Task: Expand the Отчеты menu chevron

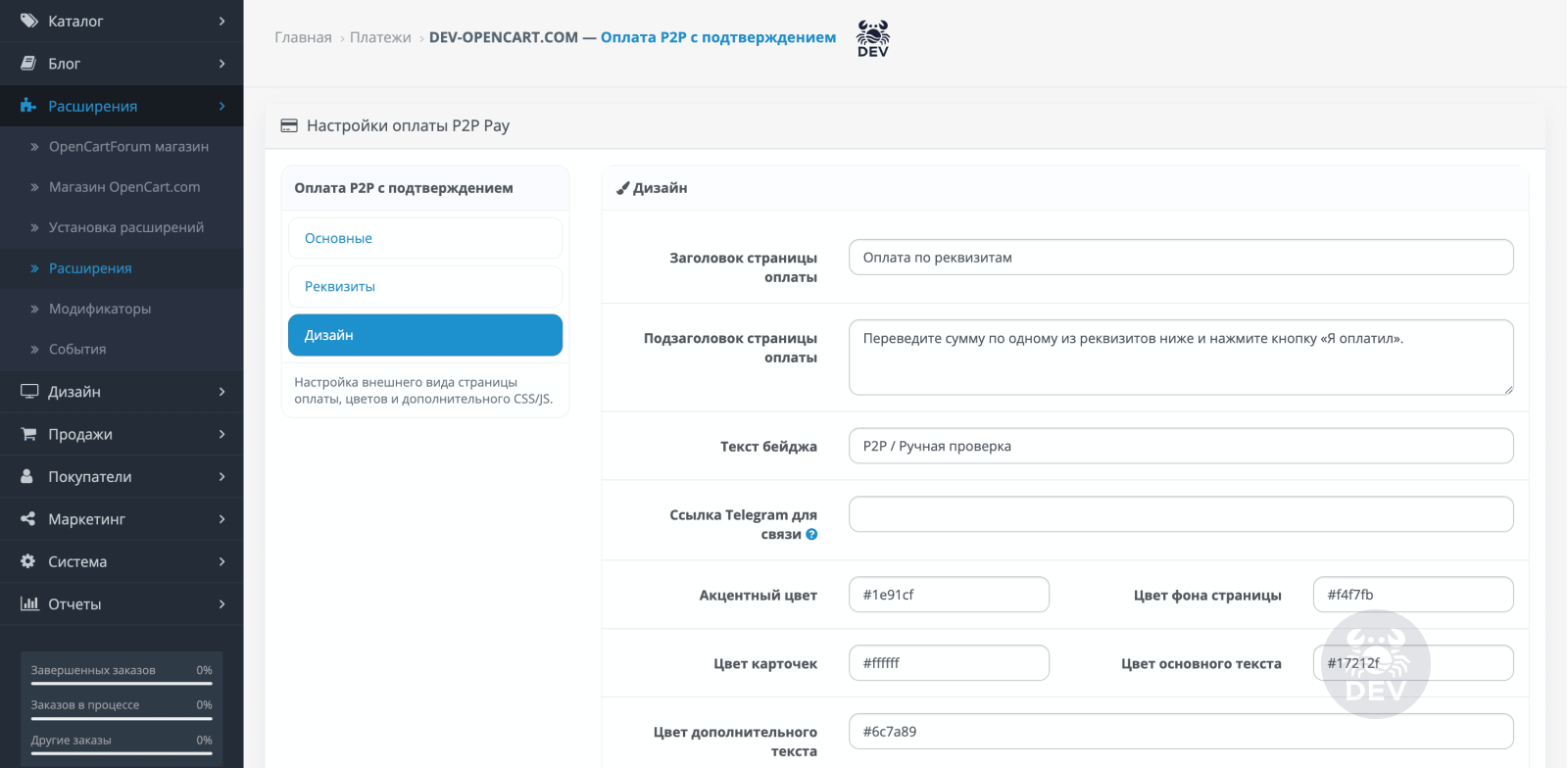Action: (222, 603)
